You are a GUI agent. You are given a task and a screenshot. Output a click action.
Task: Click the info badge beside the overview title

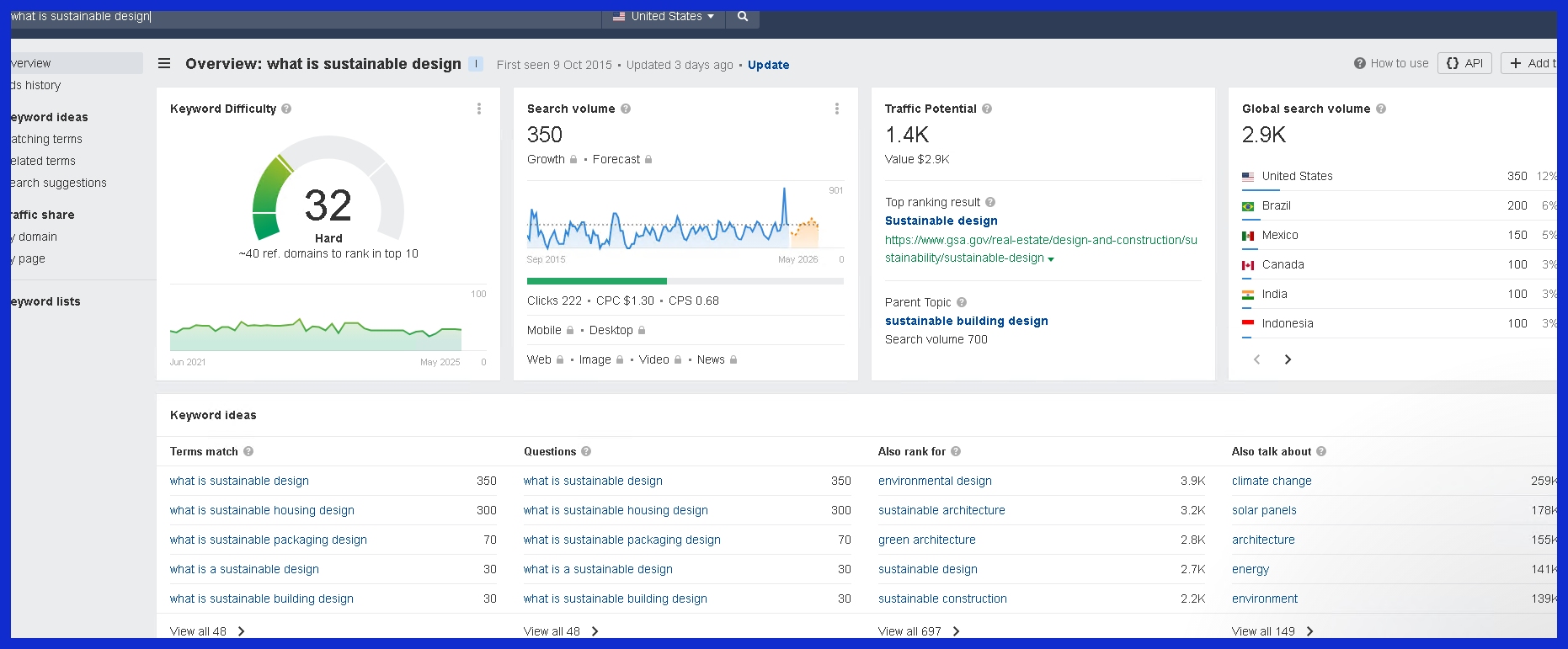pos(476,64)
